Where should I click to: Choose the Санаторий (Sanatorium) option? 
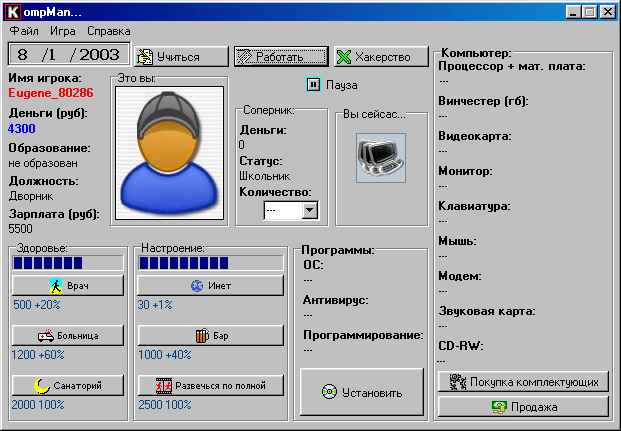pyautogui.click(x=68, y=385)
